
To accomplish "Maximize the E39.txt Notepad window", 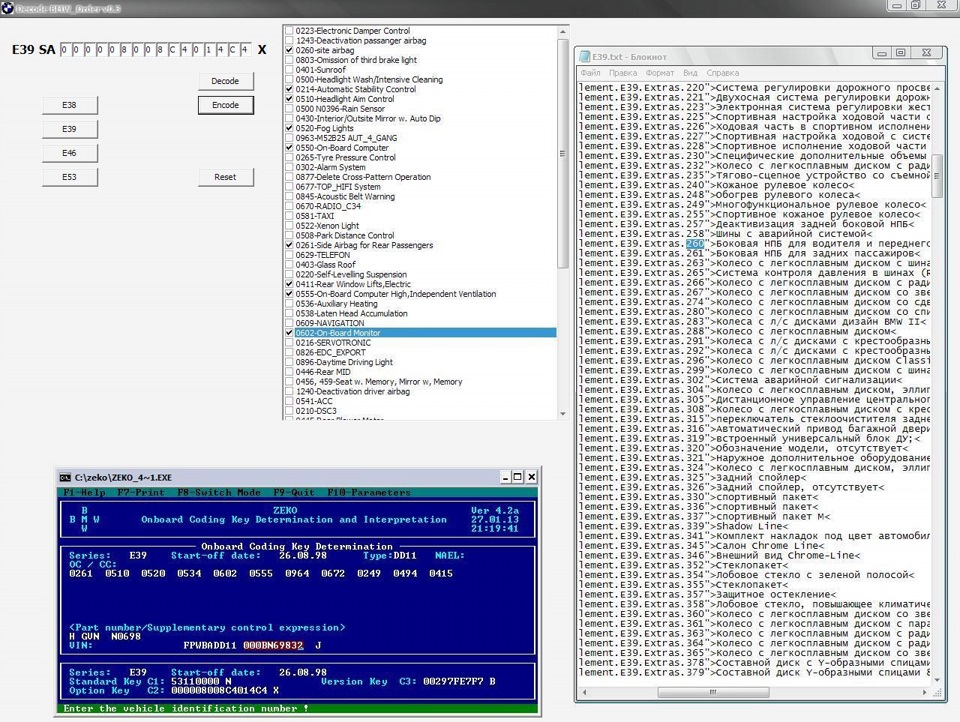I will pyautogui.click(x=901, y=53).
